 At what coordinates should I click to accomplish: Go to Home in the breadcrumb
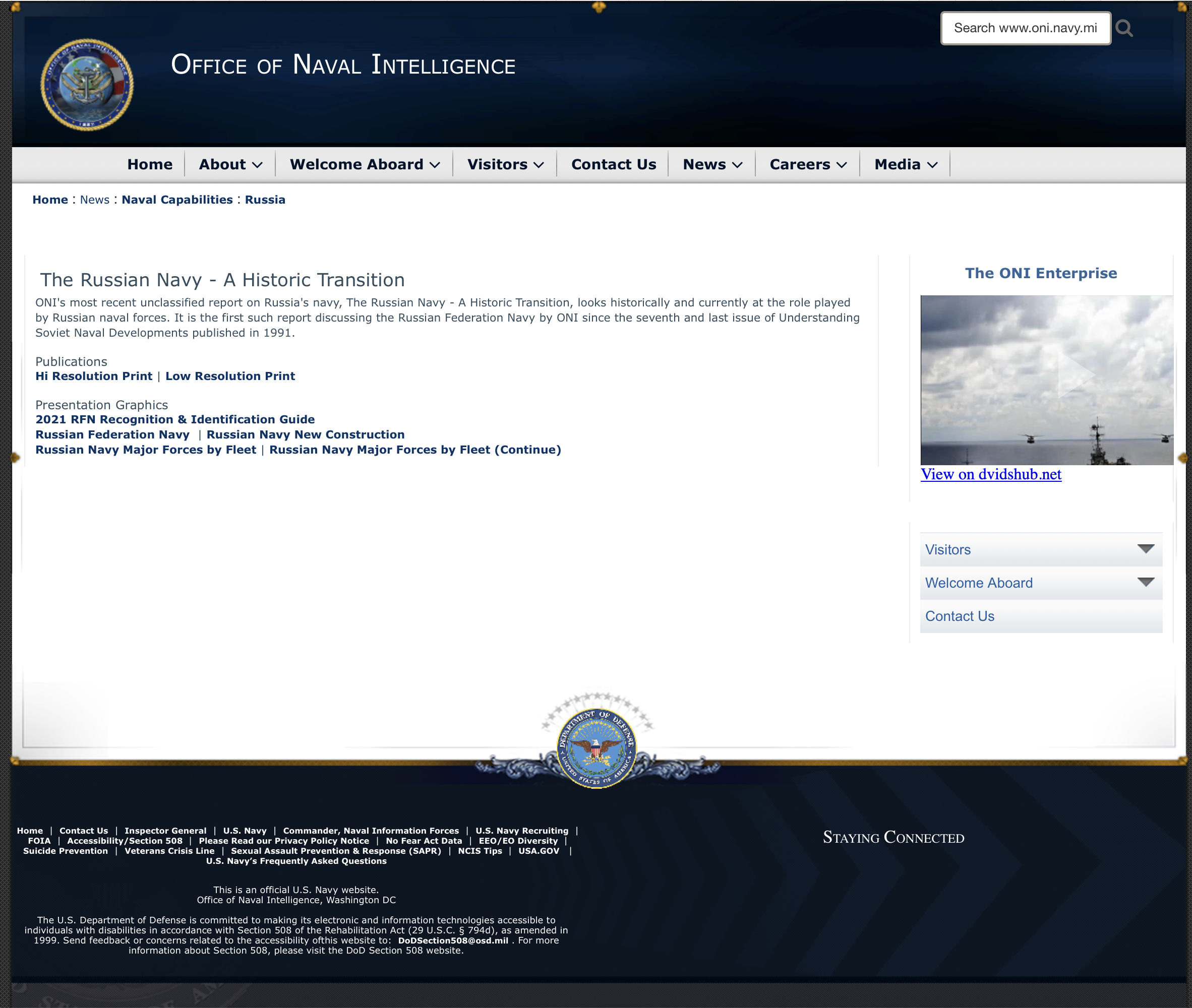(50, 200)
